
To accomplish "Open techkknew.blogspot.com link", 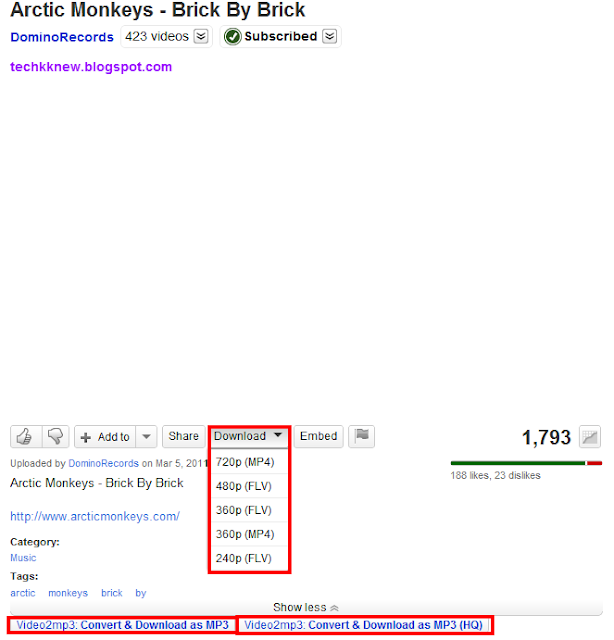I will 91,67.
